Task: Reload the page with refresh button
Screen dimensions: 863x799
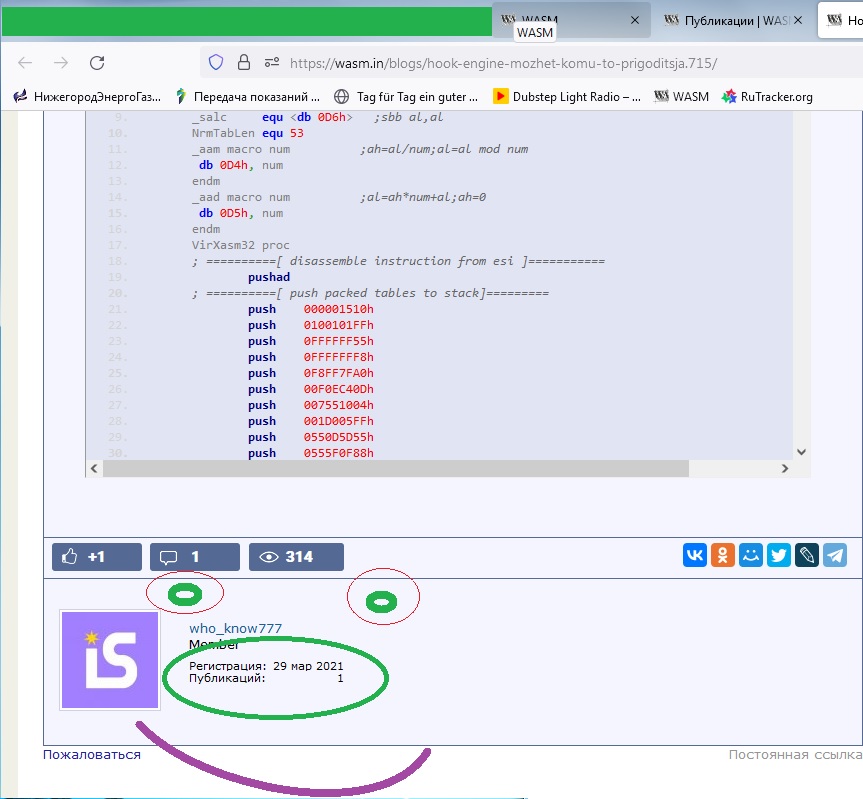Action: tap(97, 63)
